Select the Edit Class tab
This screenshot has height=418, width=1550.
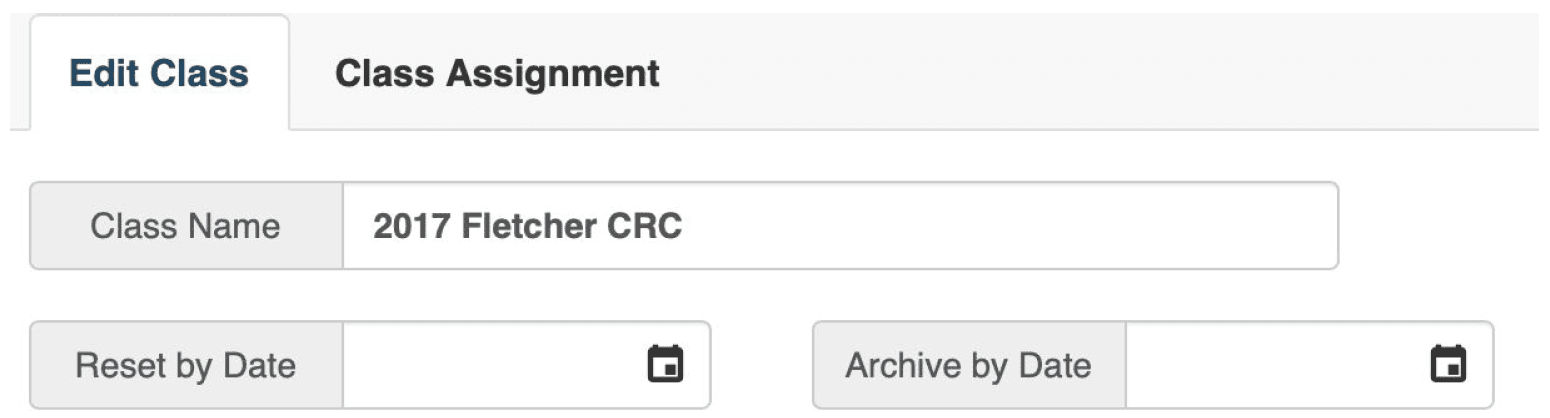(159, 74)
